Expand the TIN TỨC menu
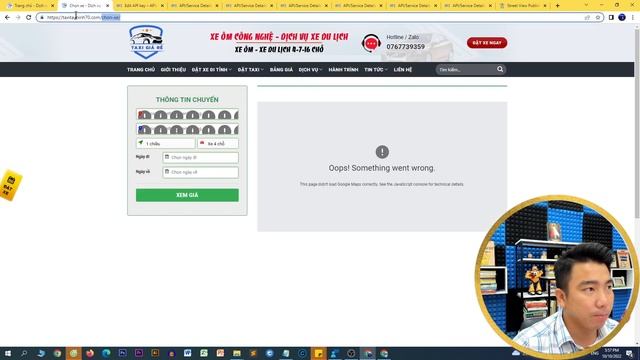640x360 pixels. click(376, 70)
